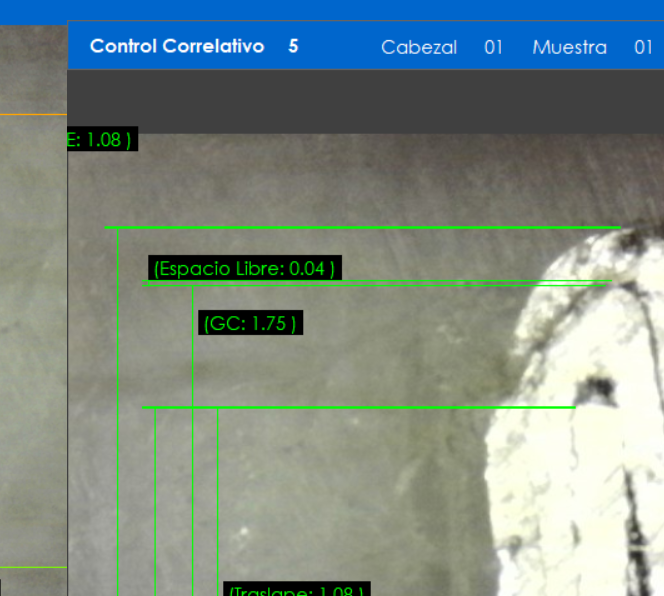Select the 01 value beside Cabezal

[x=493, y=47]
